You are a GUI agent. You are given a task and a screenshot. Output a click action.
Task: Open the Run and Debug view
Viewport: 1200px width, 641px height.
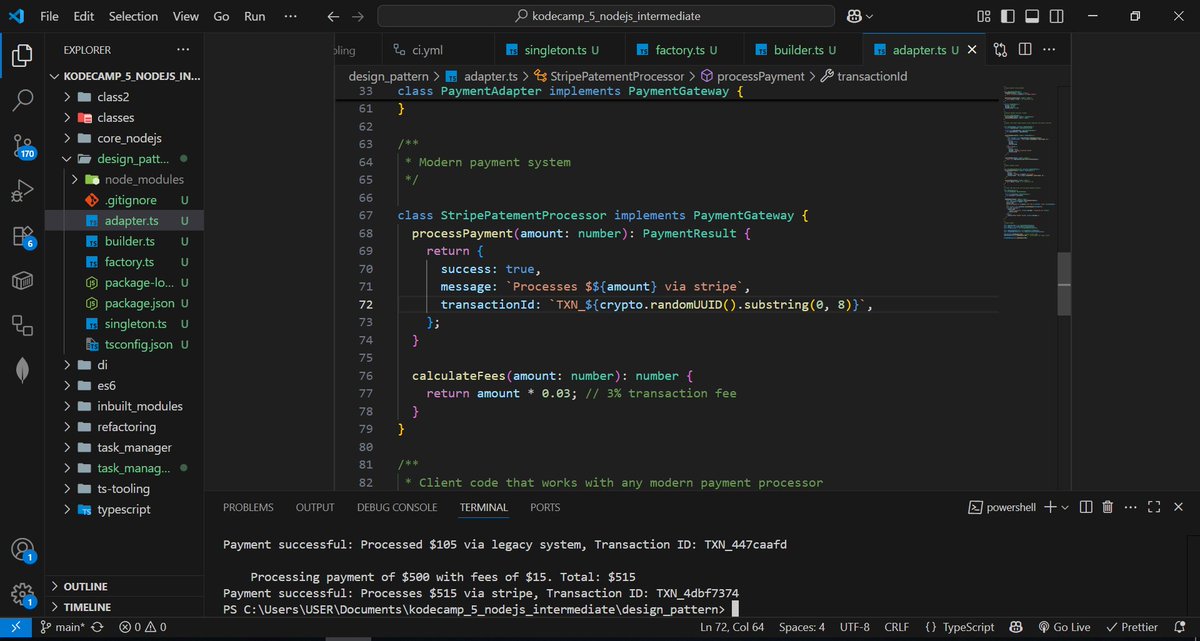tap(22, 191)
